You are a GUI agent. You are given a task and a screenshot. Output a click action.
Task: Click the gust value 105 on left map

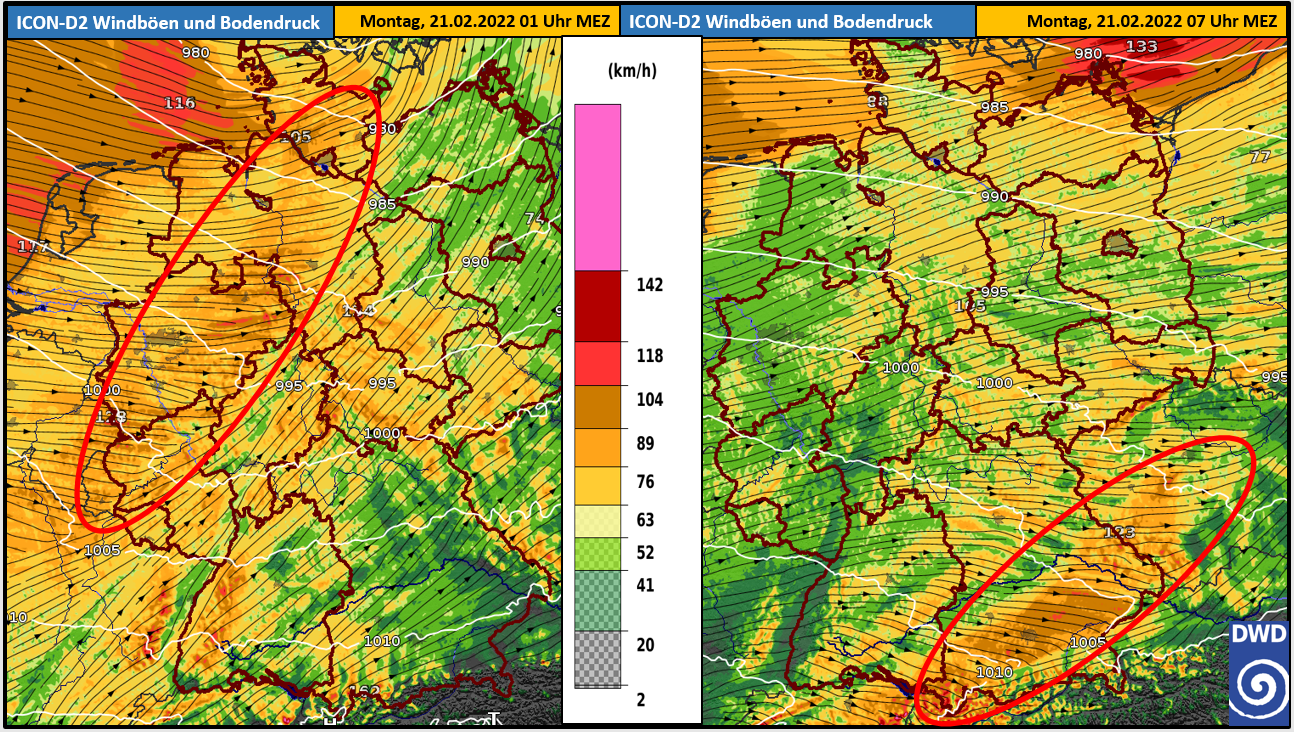pyautogui.click(x=296, y=137)
